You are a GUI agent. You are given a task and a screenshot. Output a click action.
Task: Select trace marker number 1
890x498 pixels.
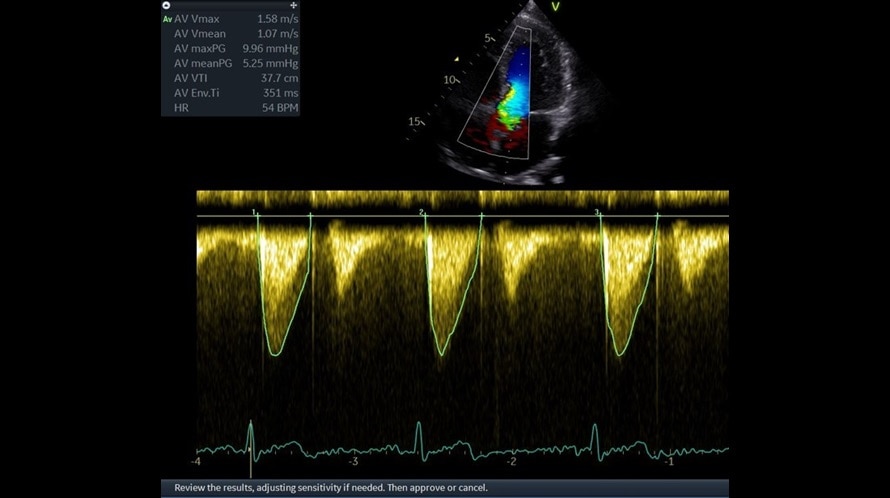[x=255, y=213]
